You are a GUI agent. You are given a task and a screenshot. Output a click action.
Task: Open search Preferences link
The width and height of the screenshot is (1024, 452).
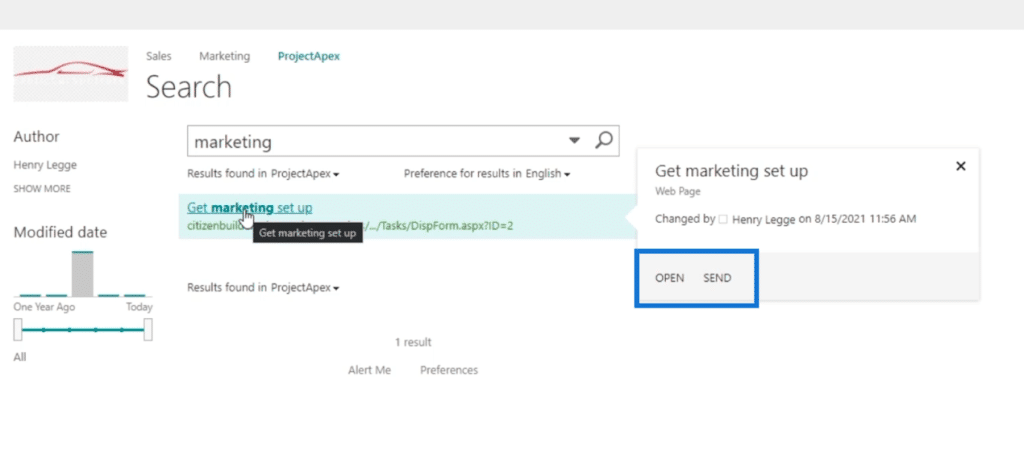point(449,370)
